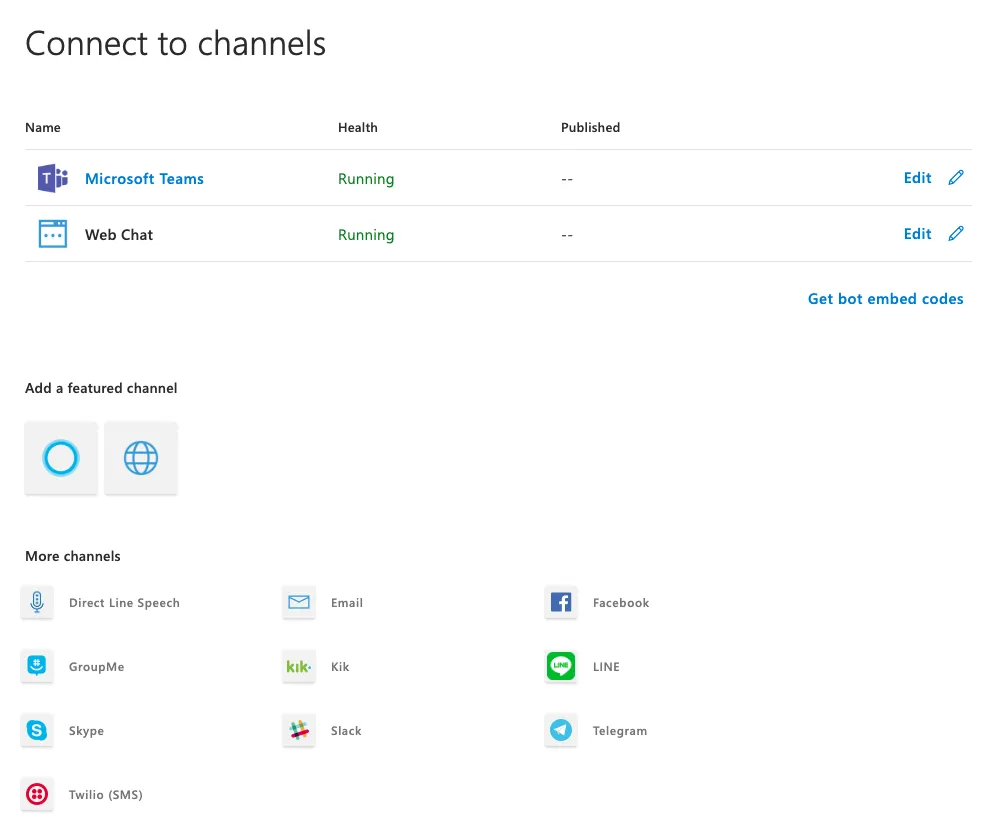Add the globe featured channel
The height and width of the screenshot is (820, 990).
point(141,458)
